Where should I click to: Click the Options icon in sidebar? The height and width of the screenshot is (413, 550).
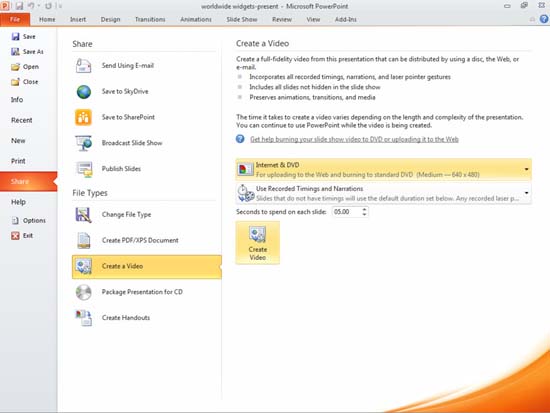tap(15, 220)
